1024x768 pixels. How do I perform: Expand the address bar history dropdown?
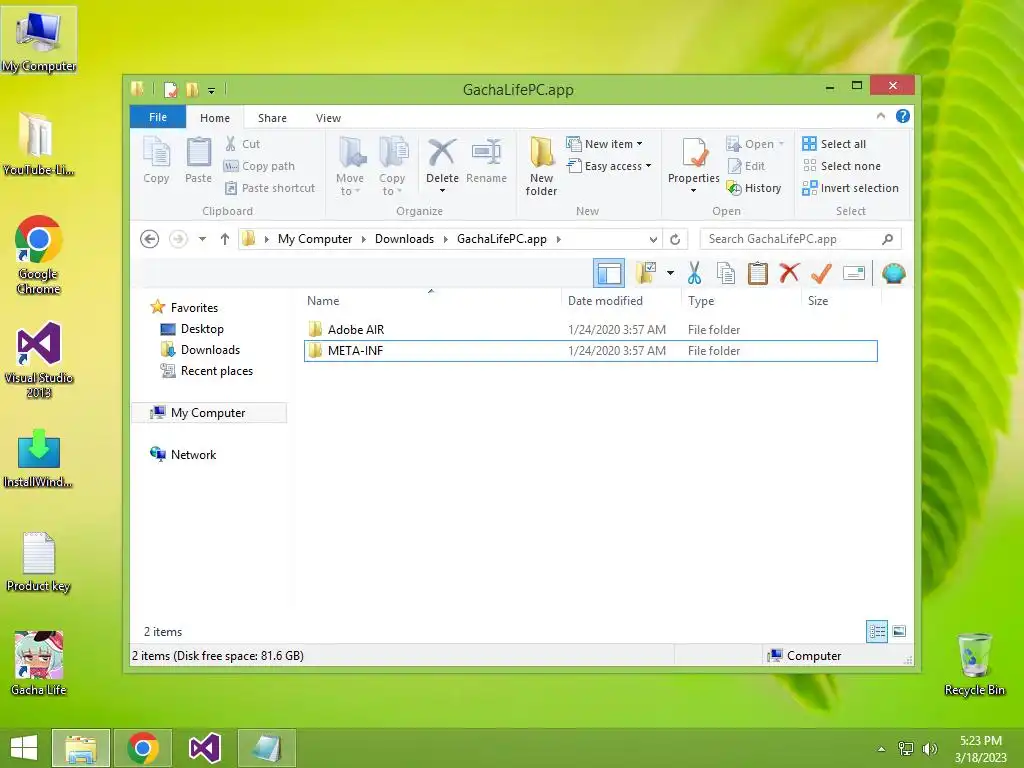[x=653, y=240]
